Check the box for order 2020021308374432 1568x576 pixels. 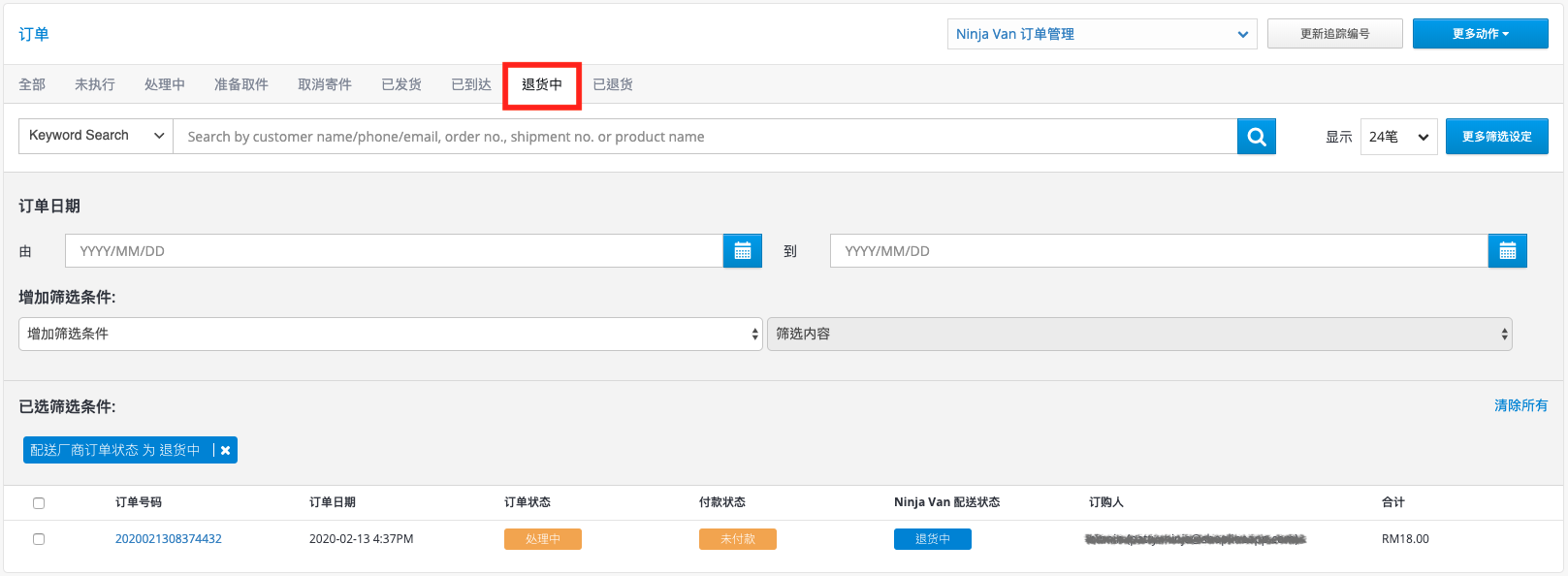click(x=39, y=539)
